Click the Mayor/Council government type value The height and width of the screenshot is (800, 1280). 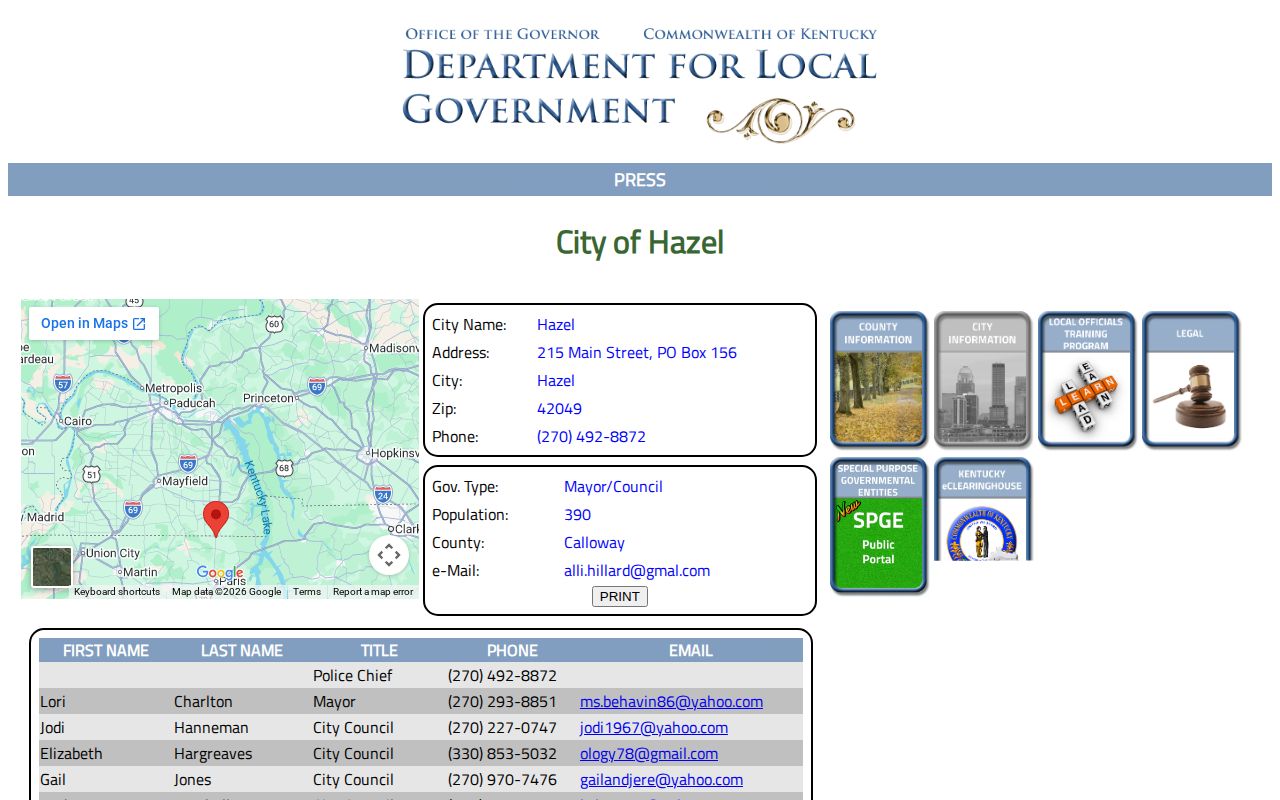click(x=613, y=487)
